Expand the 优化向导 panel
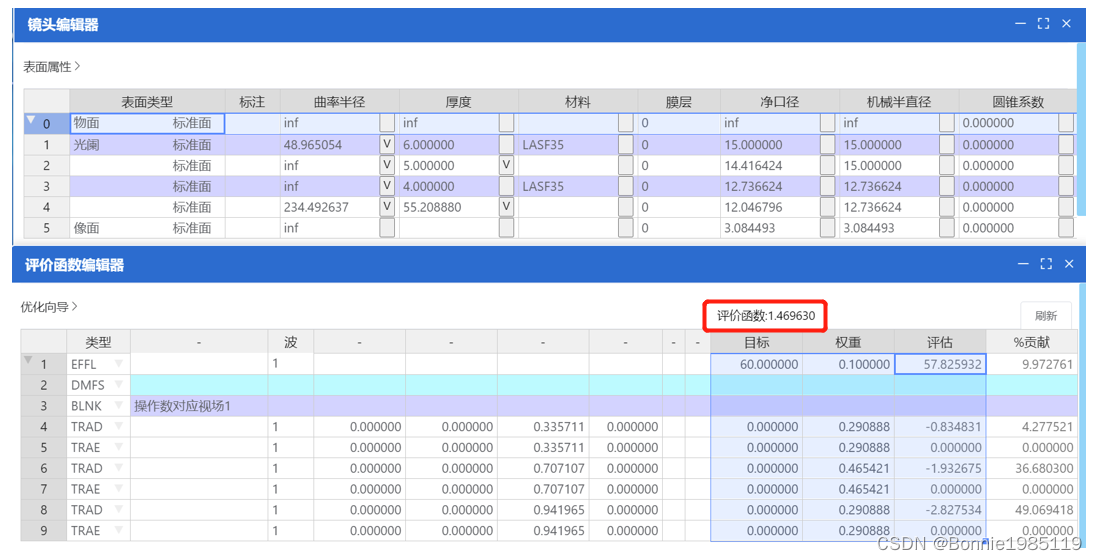 click(x=49, y=307)
